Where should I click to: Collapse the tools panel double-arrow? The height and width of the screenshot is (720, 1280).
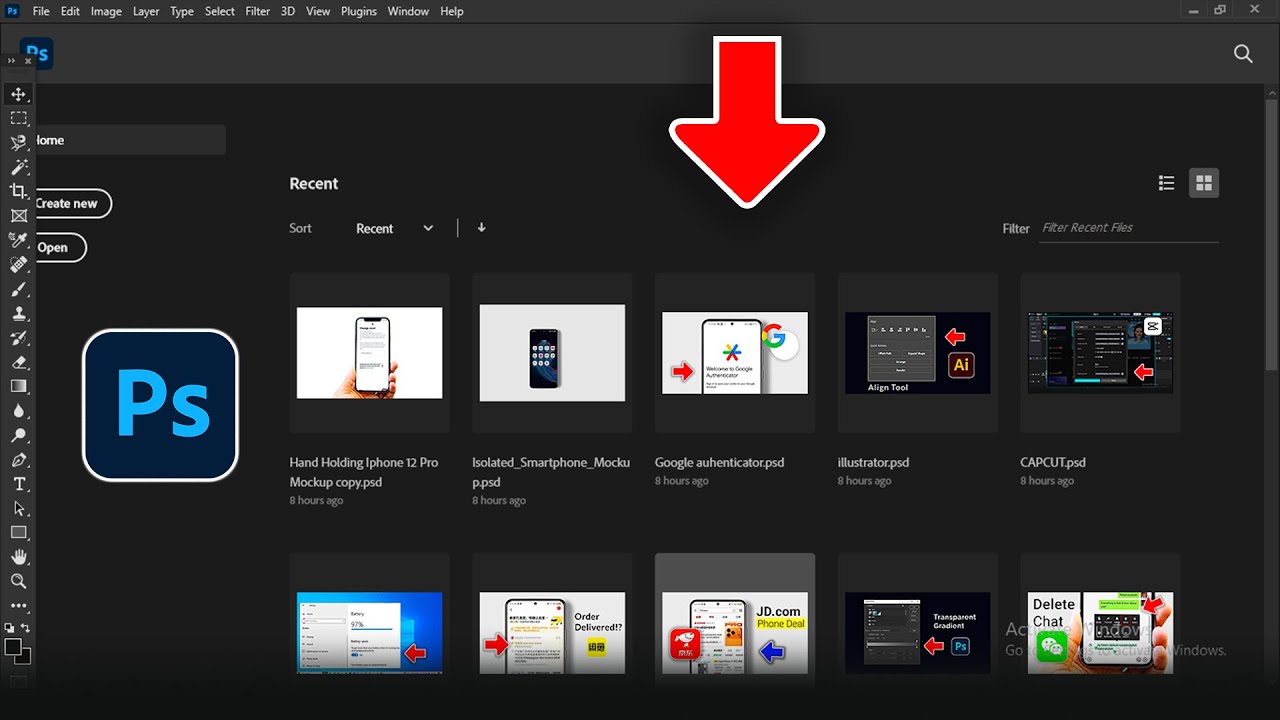click(12, 61)
